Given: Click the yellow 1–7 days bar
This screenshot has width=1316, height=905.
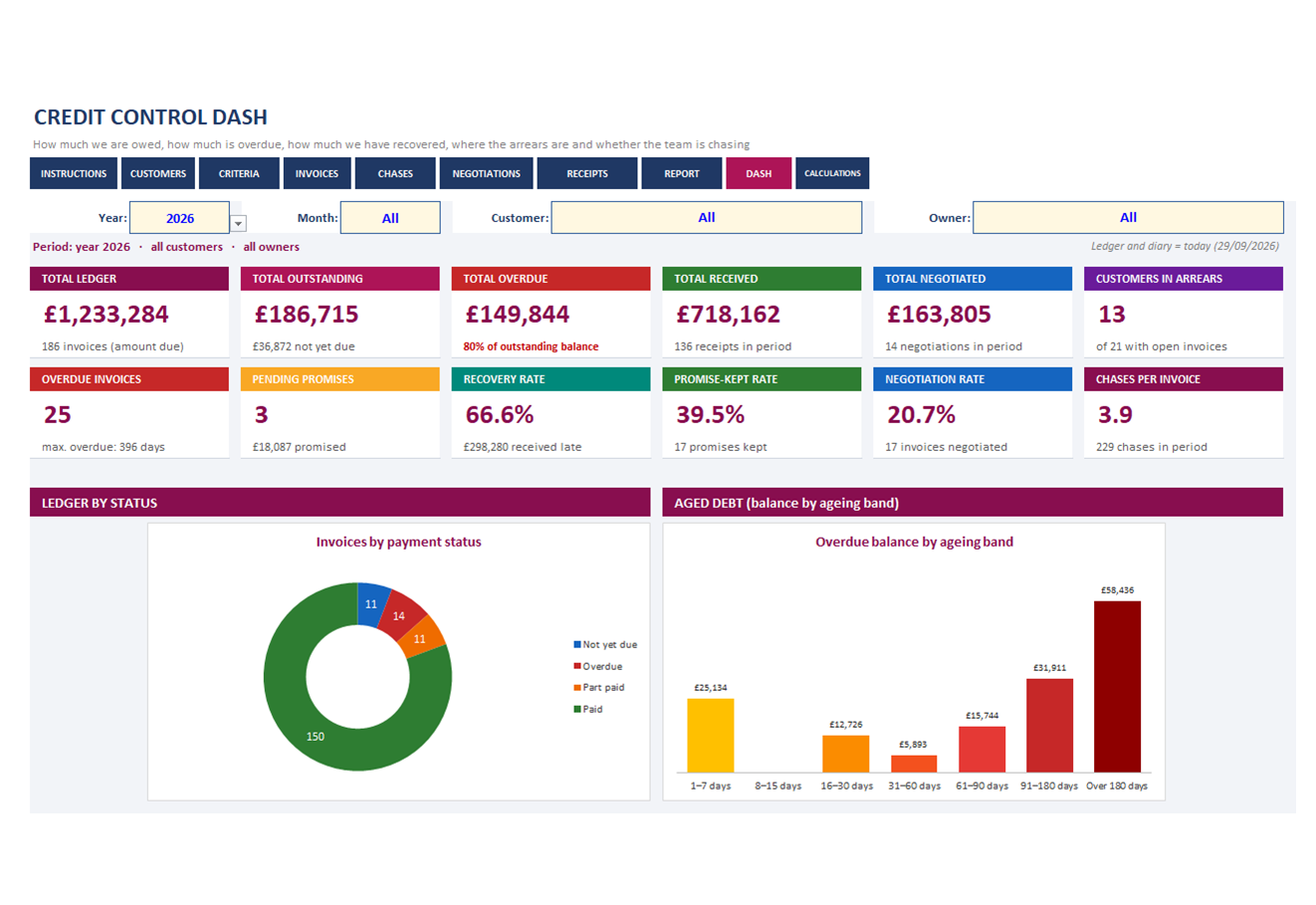Looking at the screenshot, I should point(711,735).
